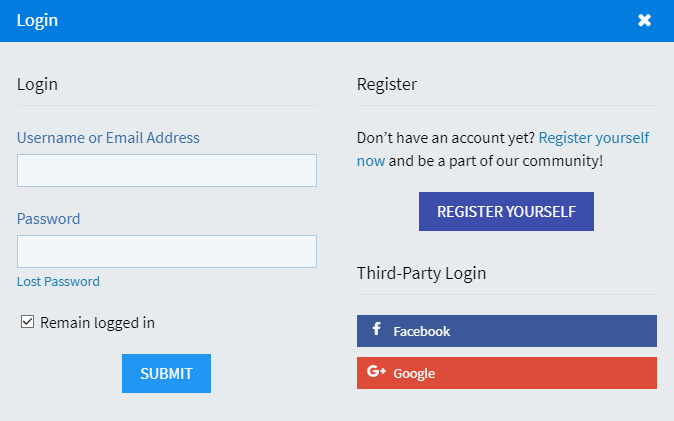Image resolution: width=674 pixels, height=421 pixels.
Task: Click the Google+ logo icon
Action: [376, 371]
